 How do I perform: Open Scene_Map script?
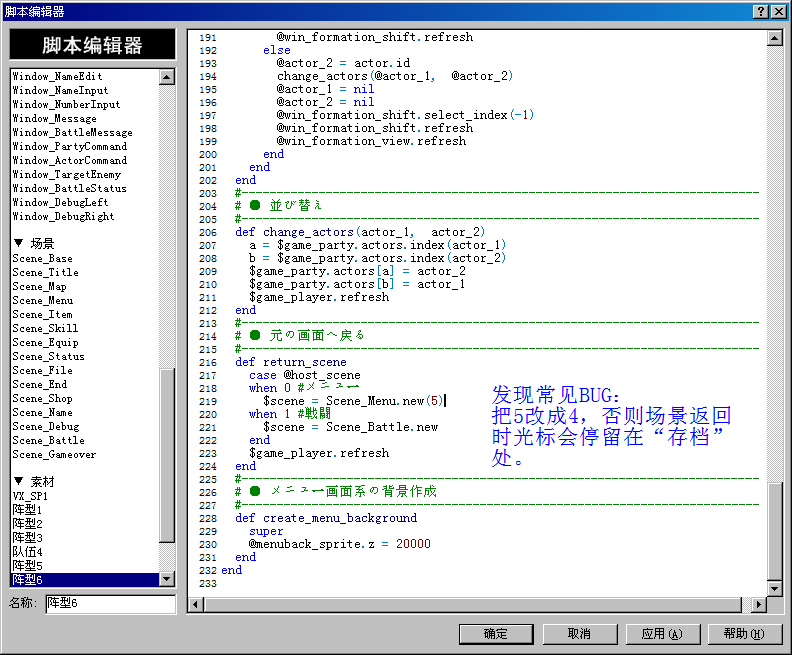click(x=39, y=287)
